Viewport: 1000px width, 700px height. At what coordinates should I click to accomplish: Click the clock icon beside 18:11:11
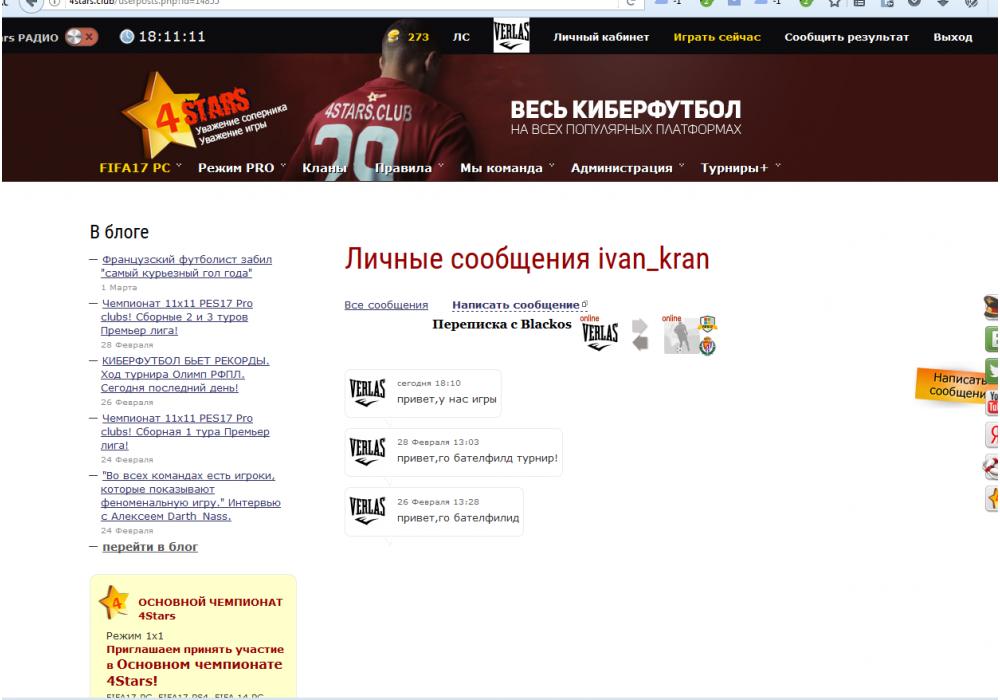(x=126, y=36)
